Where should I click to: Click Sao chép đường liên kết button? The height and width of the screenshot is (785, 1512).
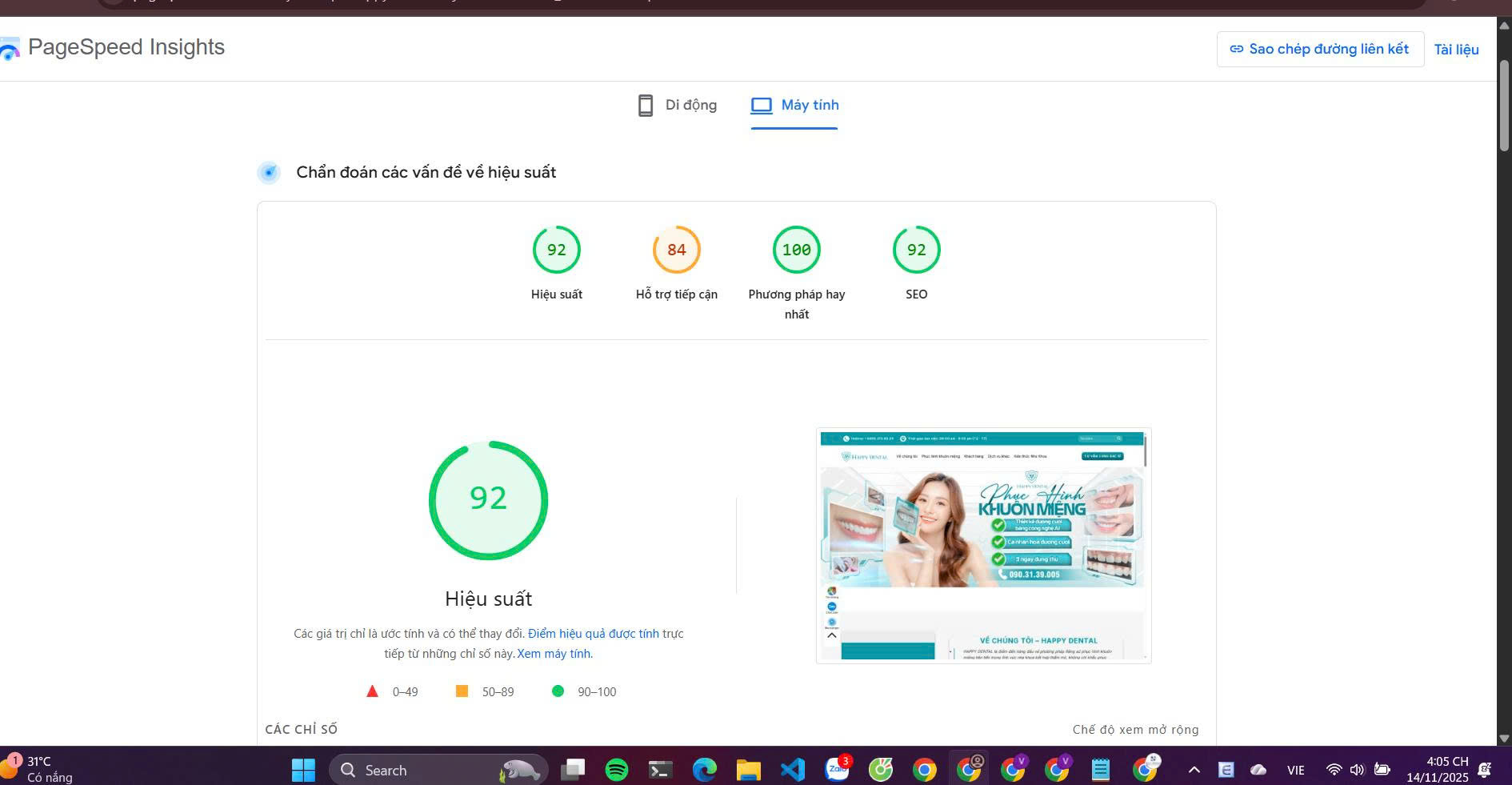[1319, 50]
